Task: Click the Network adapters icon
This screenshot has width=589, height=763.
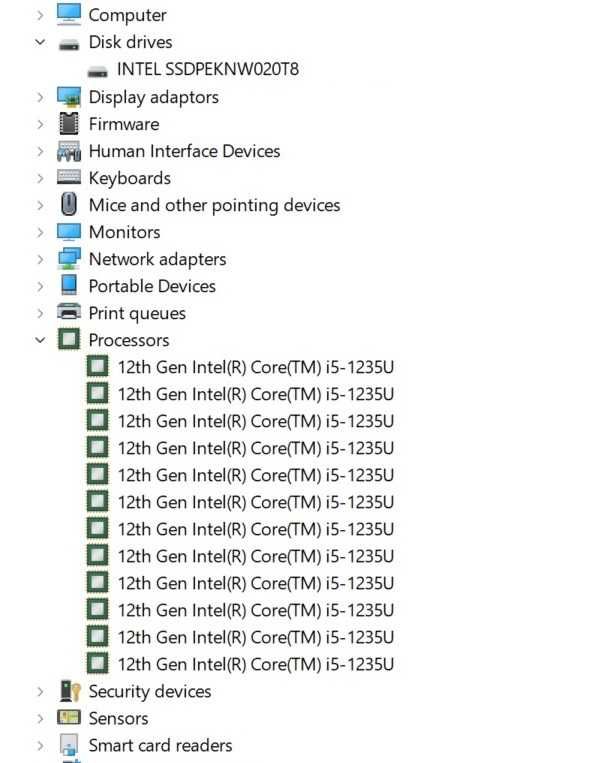Action: coord(69,258)
